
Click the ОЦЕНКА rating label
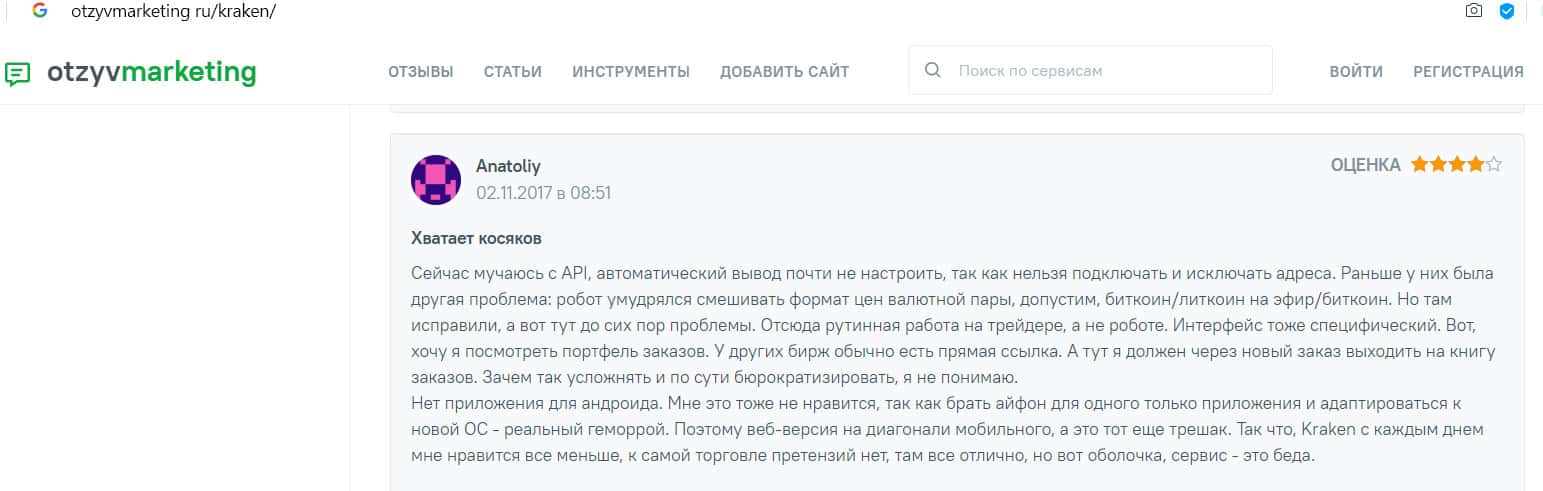(x=1365, y=165)
